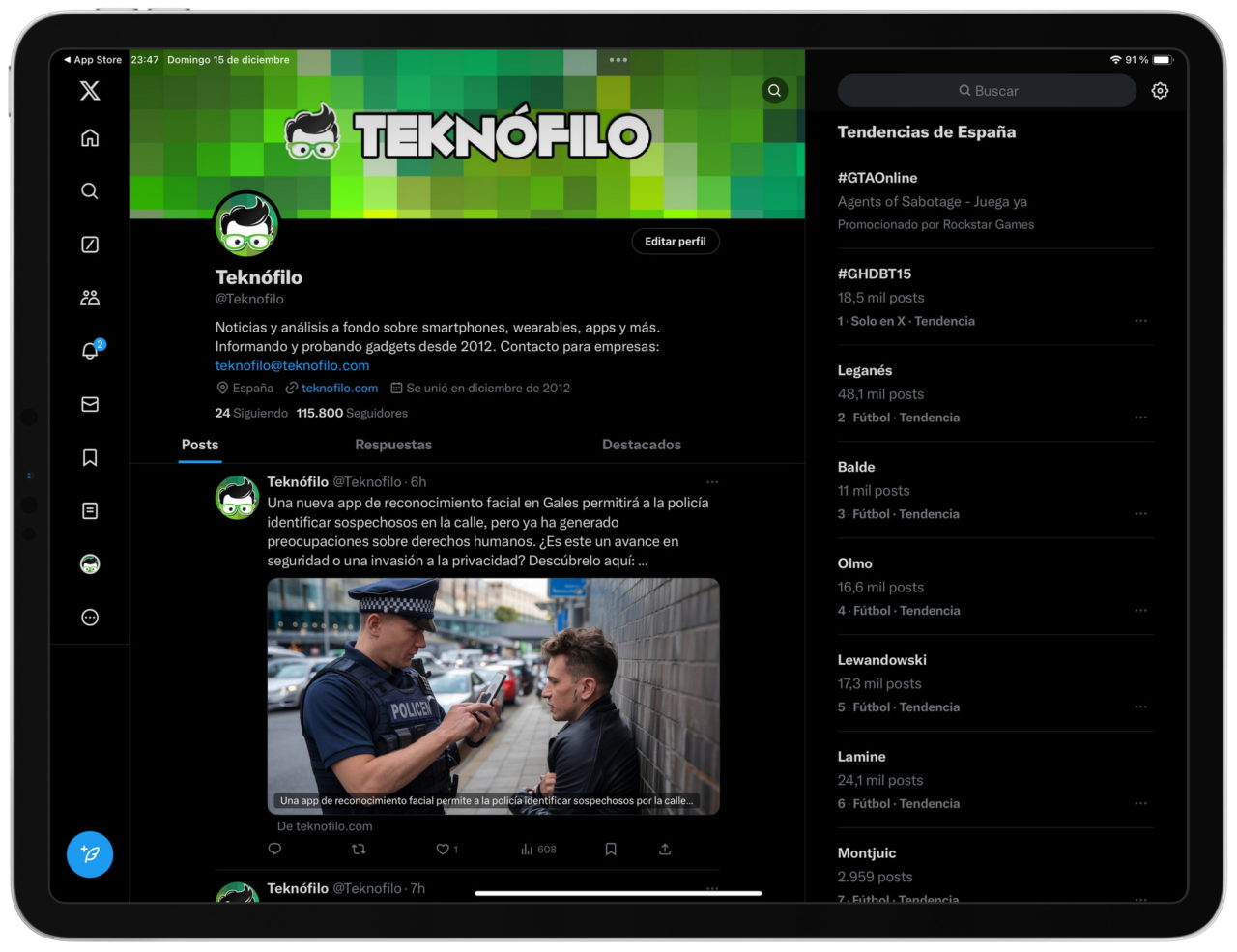
Task: Open Explore with the sidebar magnifier icon
Action: (x=90, y=191)
